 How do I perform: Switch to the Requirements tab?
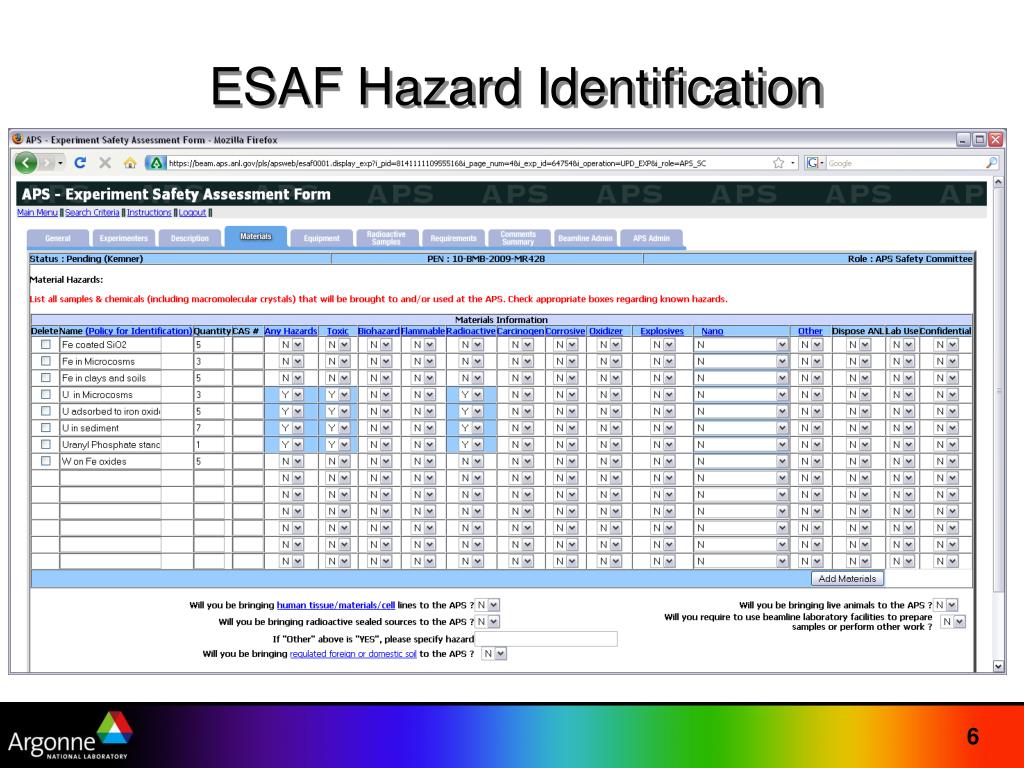pos(453,238)
